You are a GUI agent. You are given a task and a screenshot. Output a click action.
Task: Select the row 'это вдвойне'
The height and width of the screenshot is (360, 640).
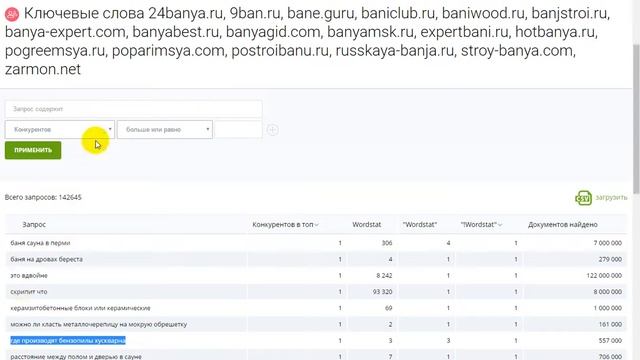point(316,276)
